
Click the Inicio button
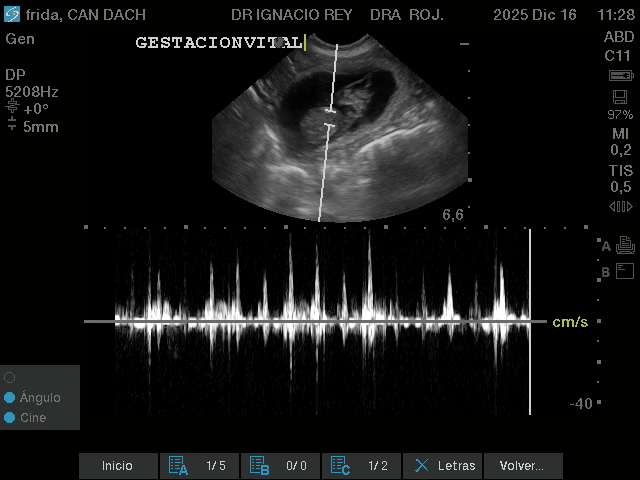118,466
